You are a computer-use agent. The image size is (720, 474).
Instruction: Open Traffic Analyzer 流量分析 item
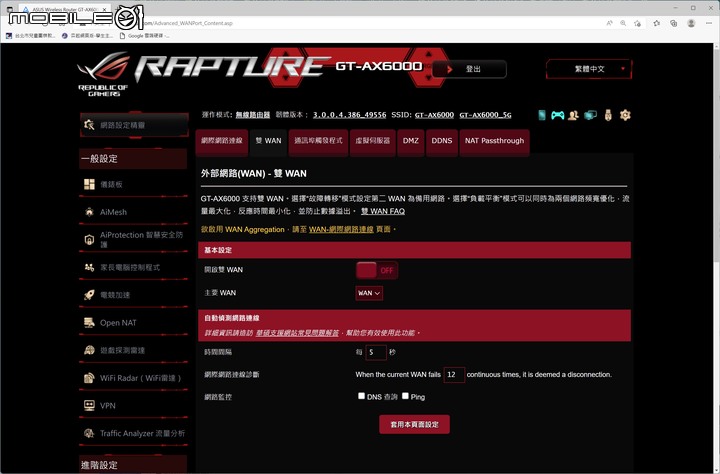(x=133, y=433)
